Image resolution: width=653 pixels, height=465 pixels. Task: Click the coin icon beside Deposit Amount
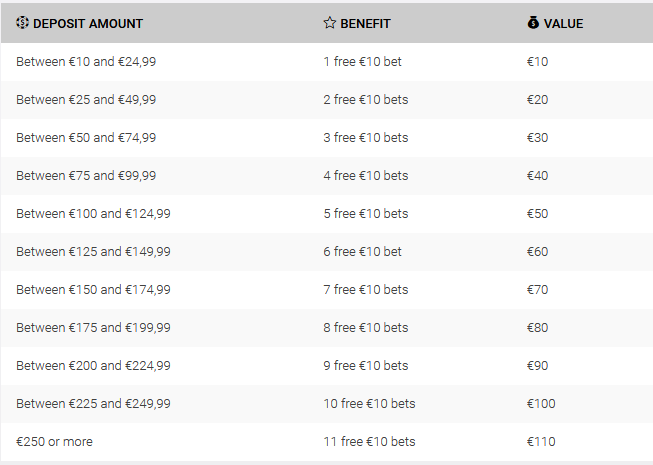(x=22, y=22)
